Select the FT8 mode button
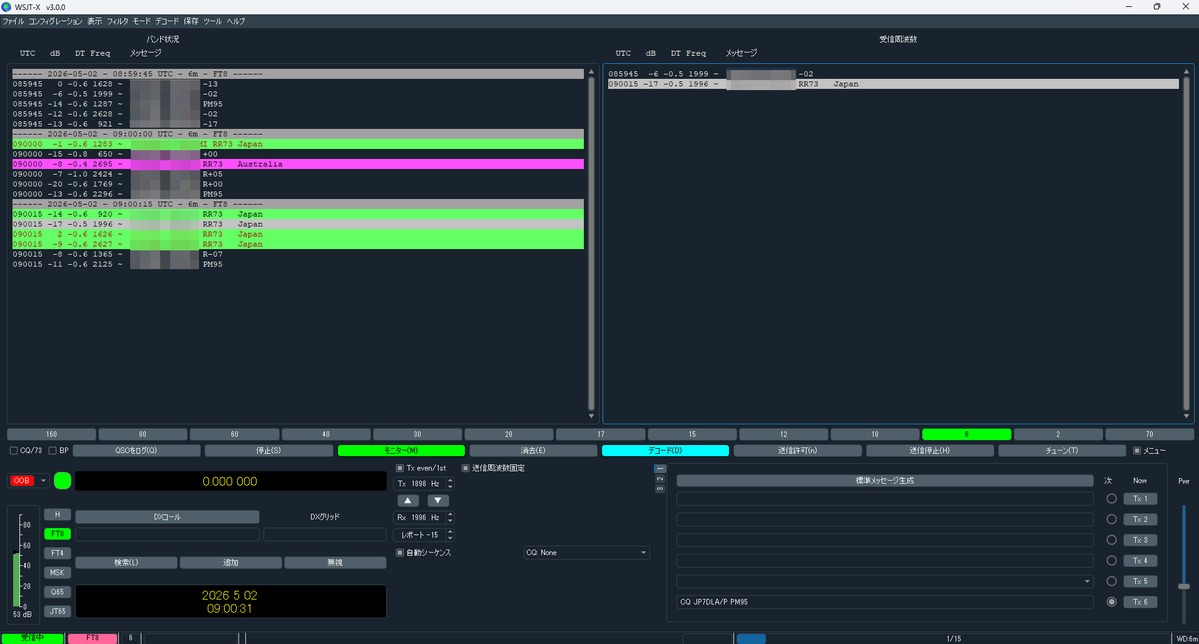 click(57, 534)
